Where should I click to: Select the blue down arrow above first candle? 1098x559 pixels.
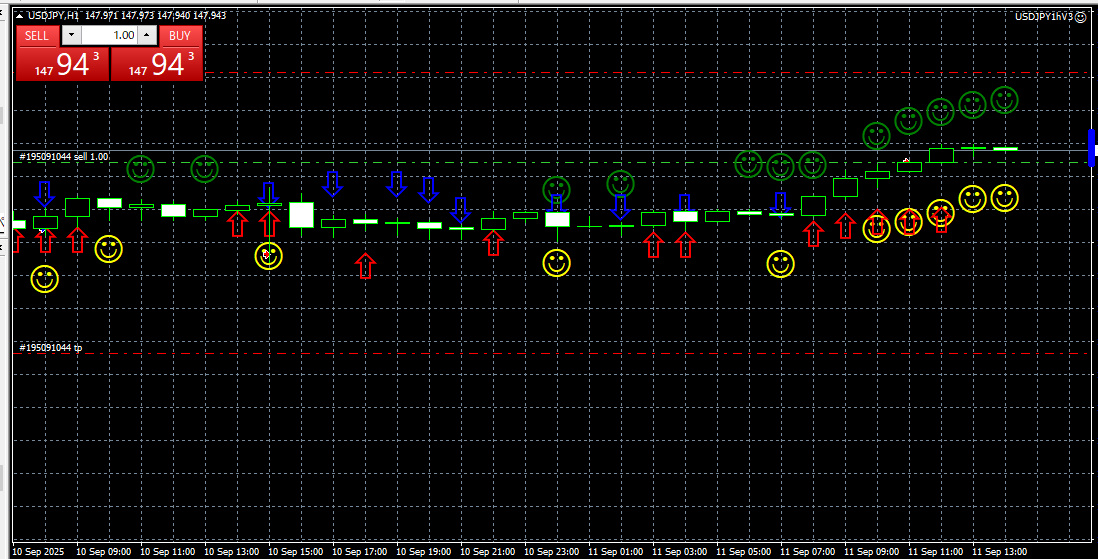44,194
